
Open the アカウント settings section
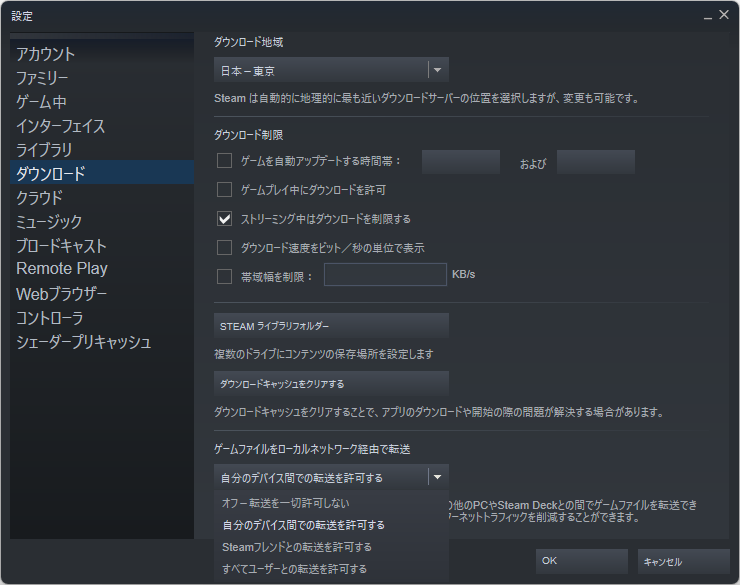point(101,54)
